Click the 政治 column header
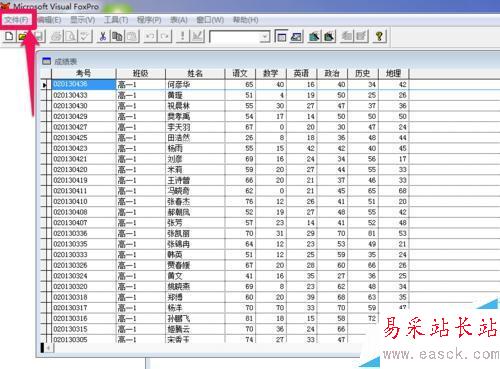The height and width of the screenshot is (369, 500). (332, 73)
